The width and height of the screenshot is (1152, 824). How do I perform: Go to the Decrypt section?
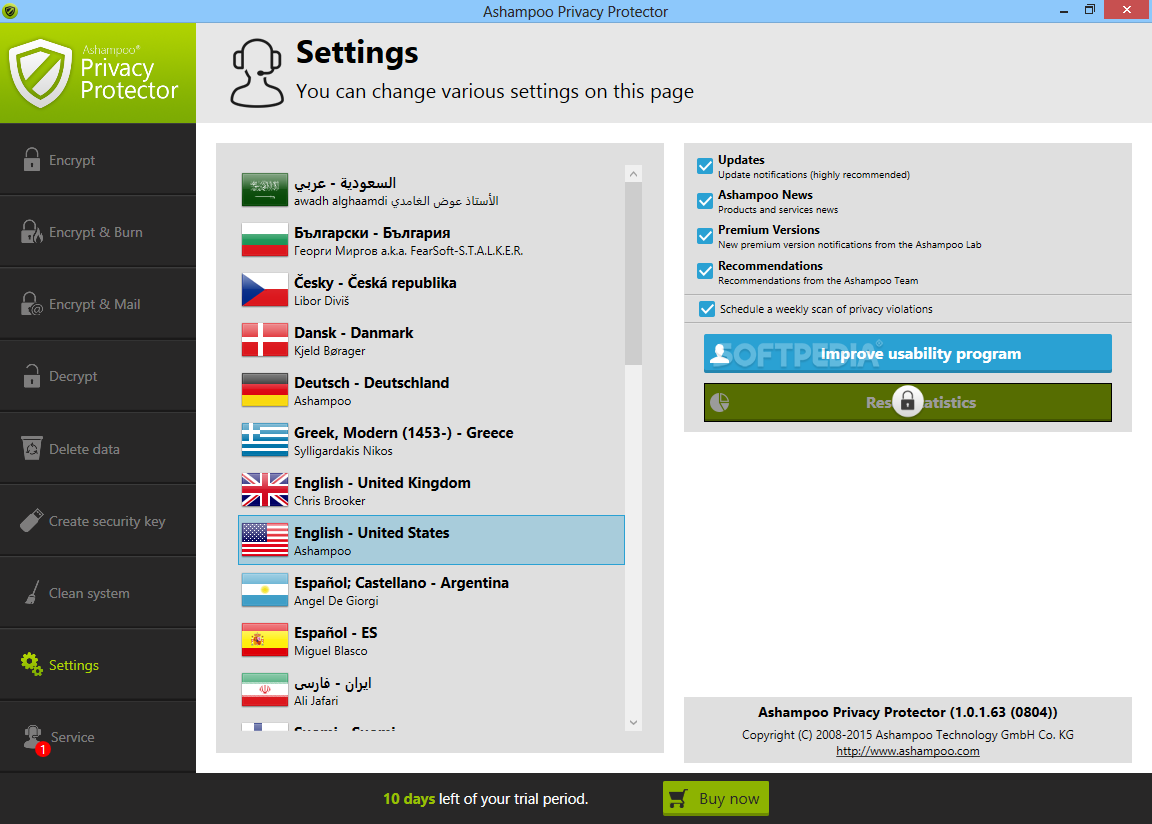click(x=98, y=375)
